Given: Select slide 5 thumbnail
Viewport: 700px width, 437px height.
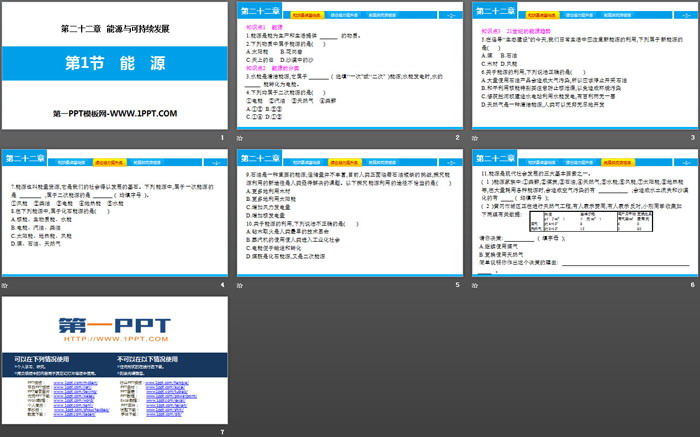Looking at the screenshot, I should 349,212.
